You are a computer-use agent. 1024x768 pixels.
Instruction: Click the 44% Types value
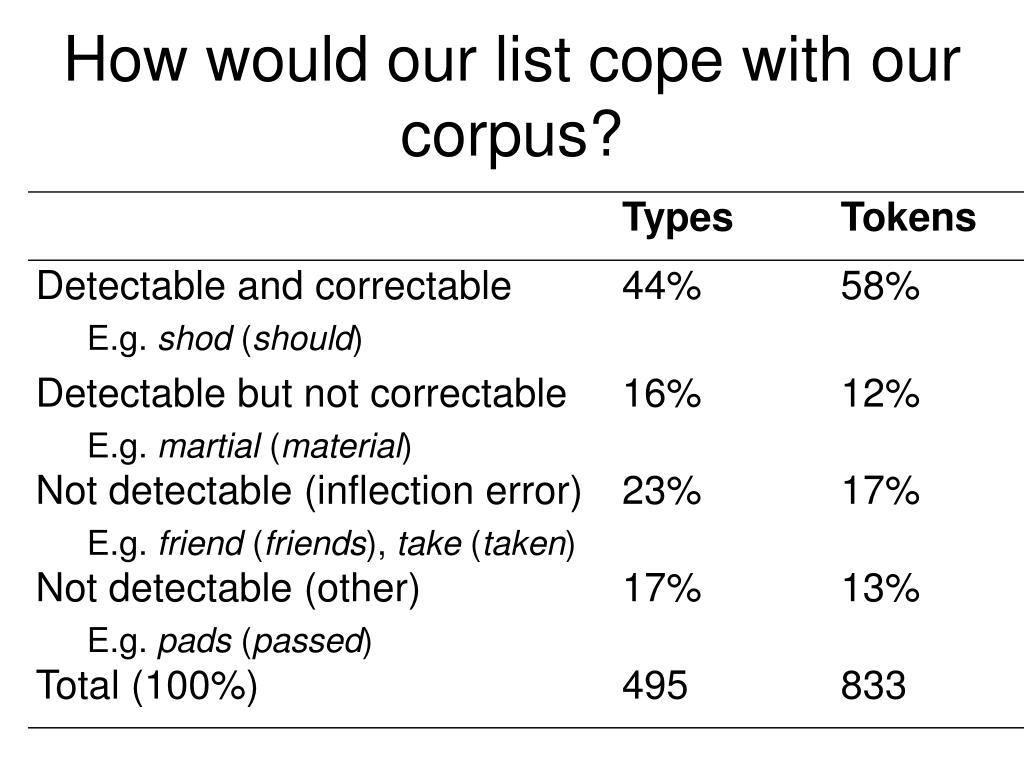click(x=662, y=286)
